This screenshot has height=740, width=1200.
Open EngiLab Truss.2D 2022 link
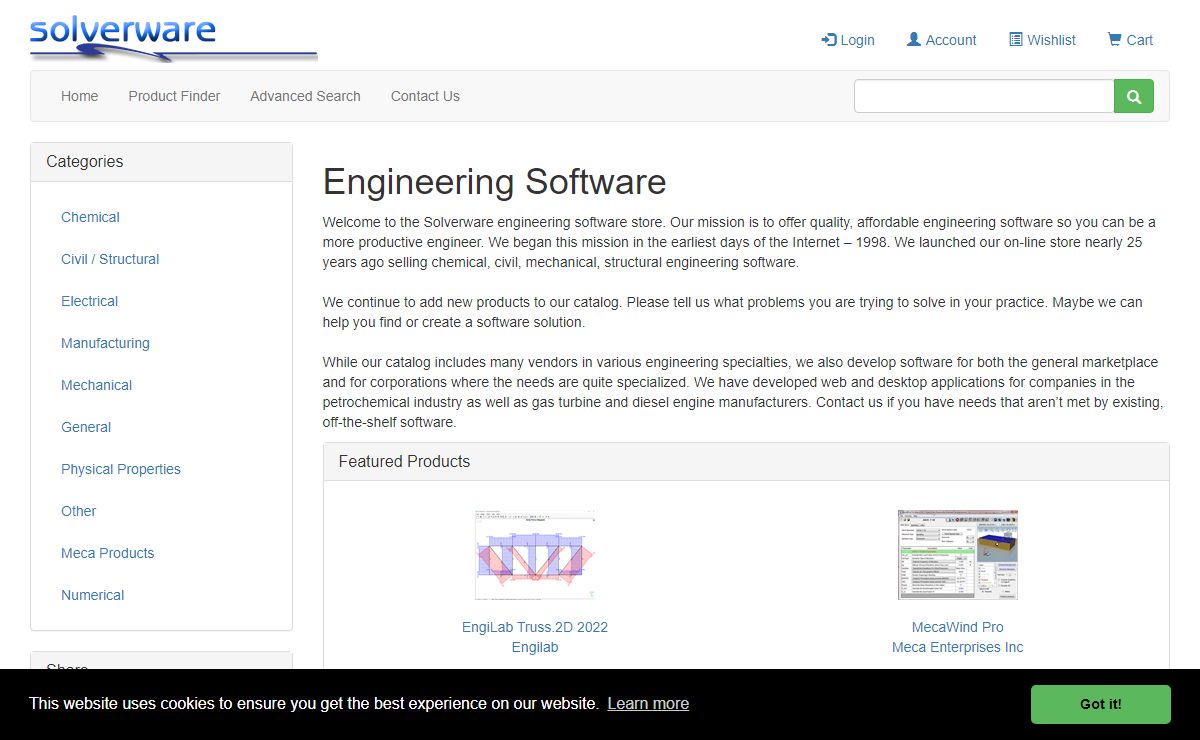535,627
